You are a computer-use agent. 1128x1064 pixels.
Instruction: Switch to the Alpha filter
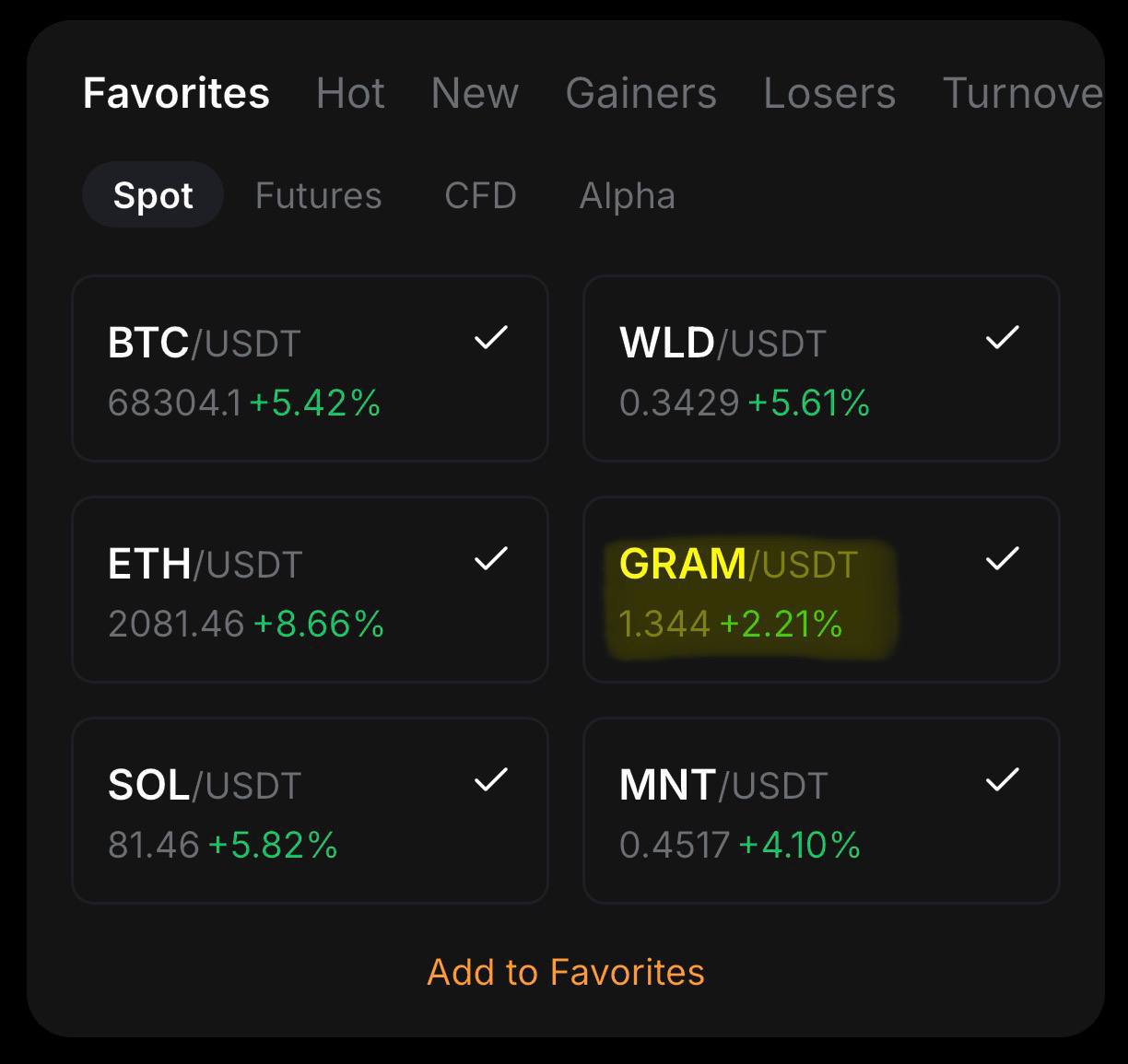[627, 195]
